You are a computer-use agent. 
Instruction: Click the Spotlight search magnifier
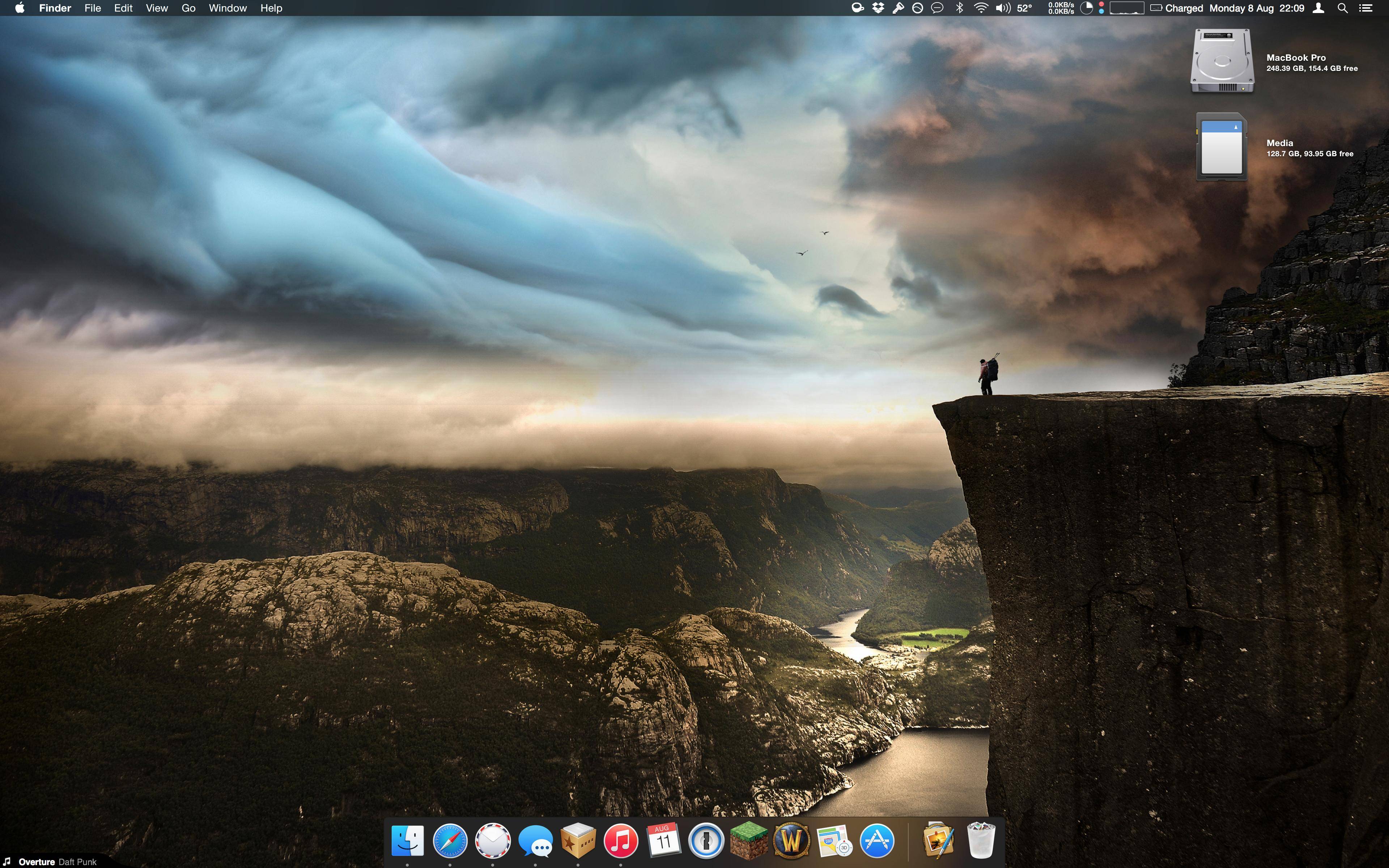click(1342, 8)
